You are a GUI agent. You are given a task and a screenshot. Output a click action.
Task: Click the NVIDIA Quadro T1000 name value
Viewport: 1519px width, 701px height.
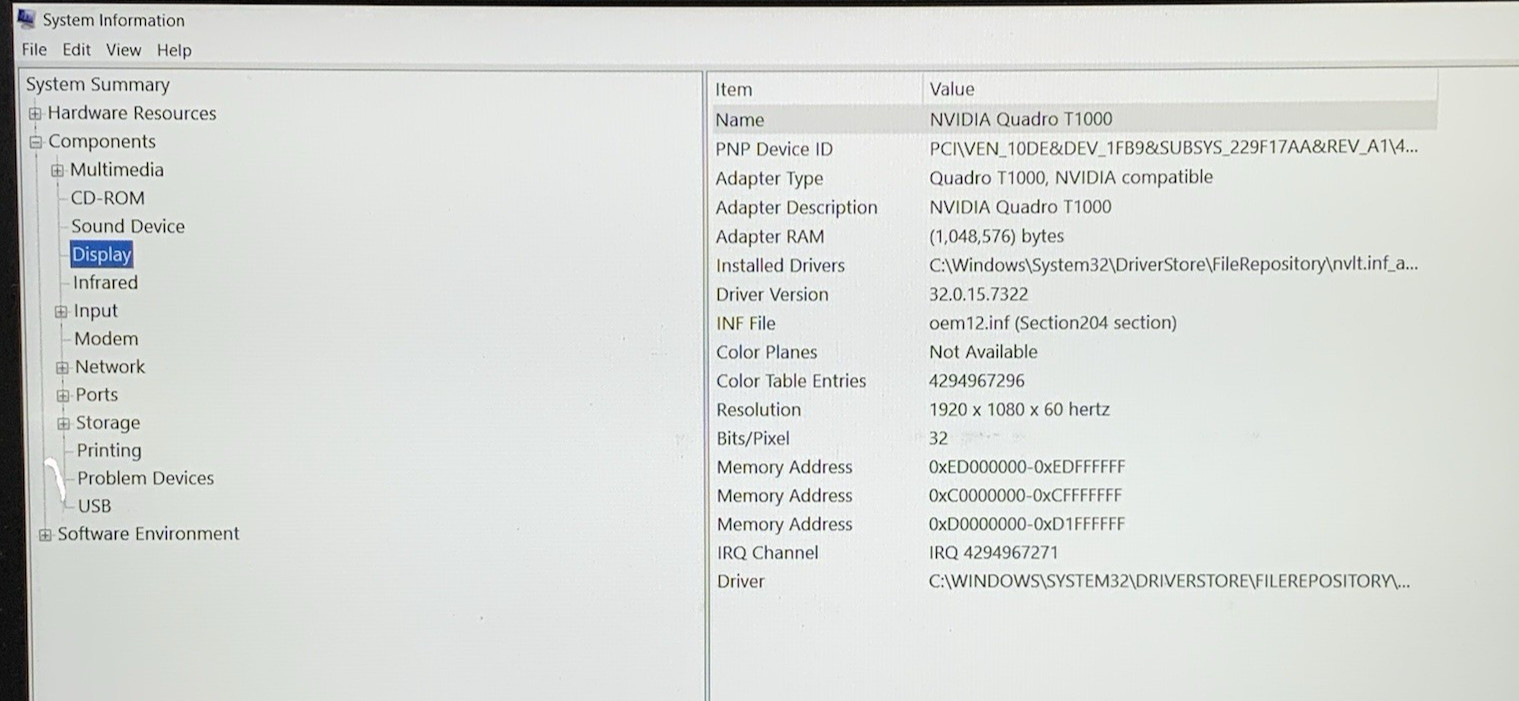point(1020,119)
